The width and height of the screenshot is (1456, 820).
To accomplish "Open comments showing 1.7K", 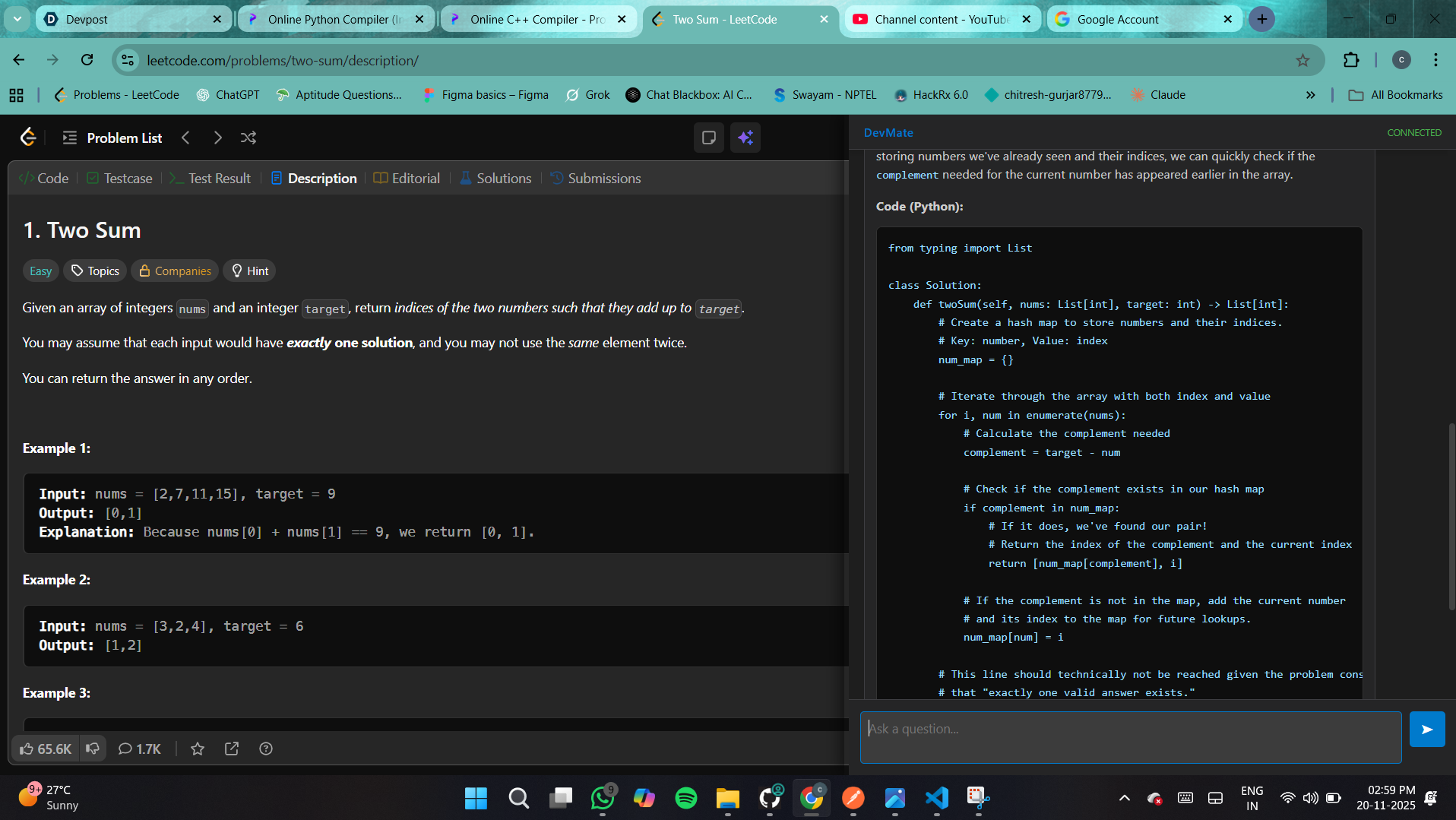I will pos(140,749).
